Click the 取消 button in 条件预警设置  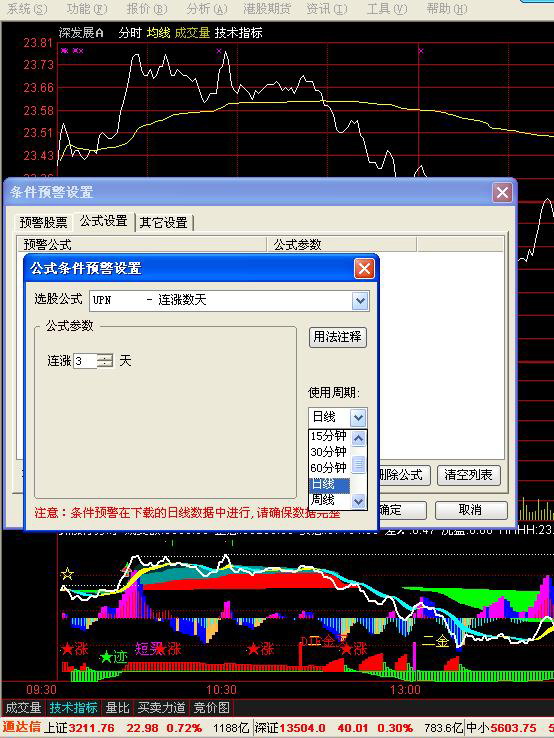(471, 510)
